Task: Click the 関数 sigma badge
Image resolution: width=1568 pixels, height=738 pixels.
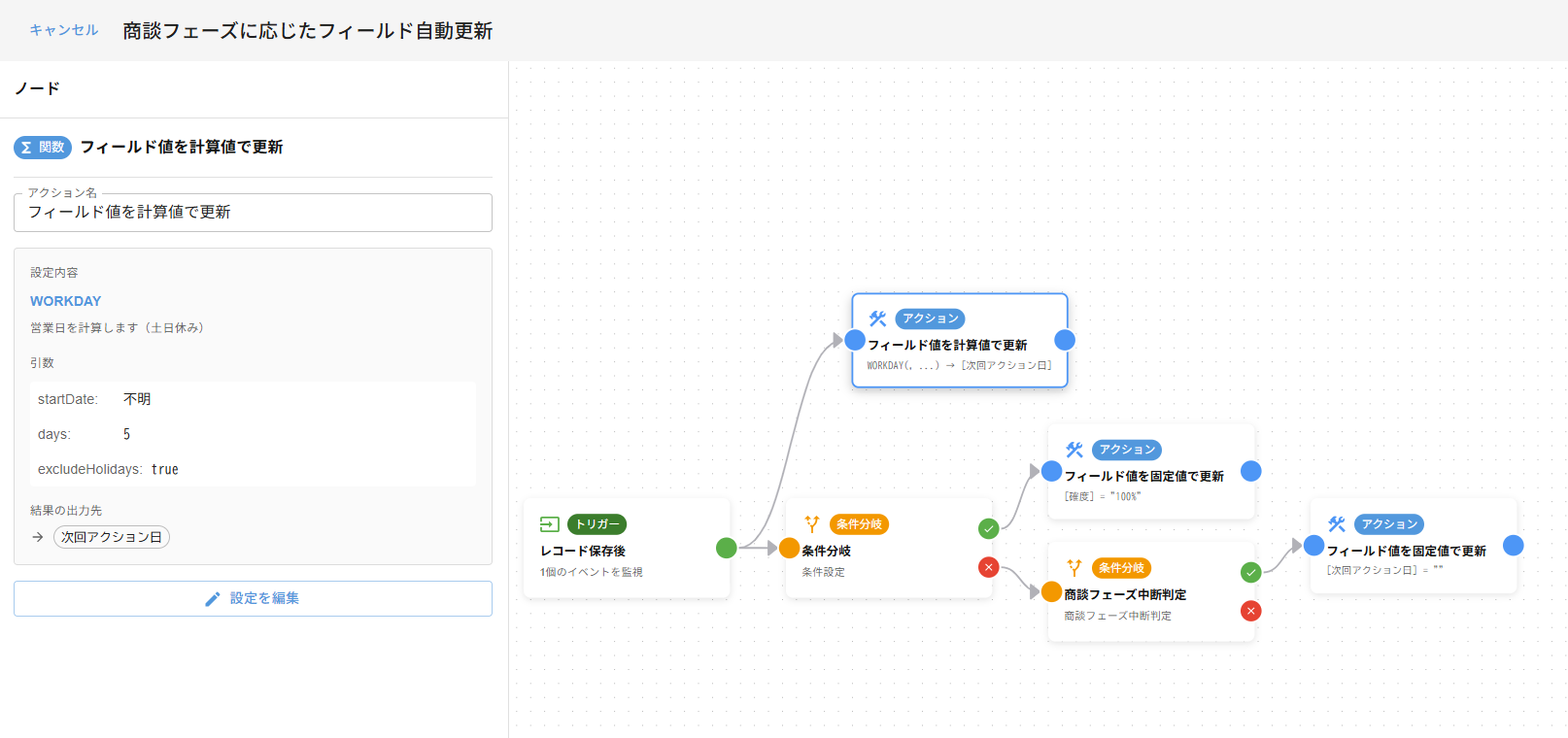Action: tap(43, 148)
